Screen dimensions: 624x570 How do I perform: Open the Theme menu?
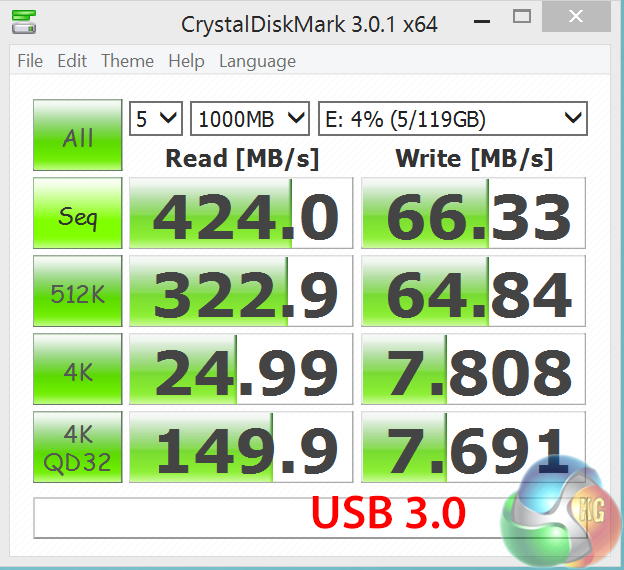127,61
